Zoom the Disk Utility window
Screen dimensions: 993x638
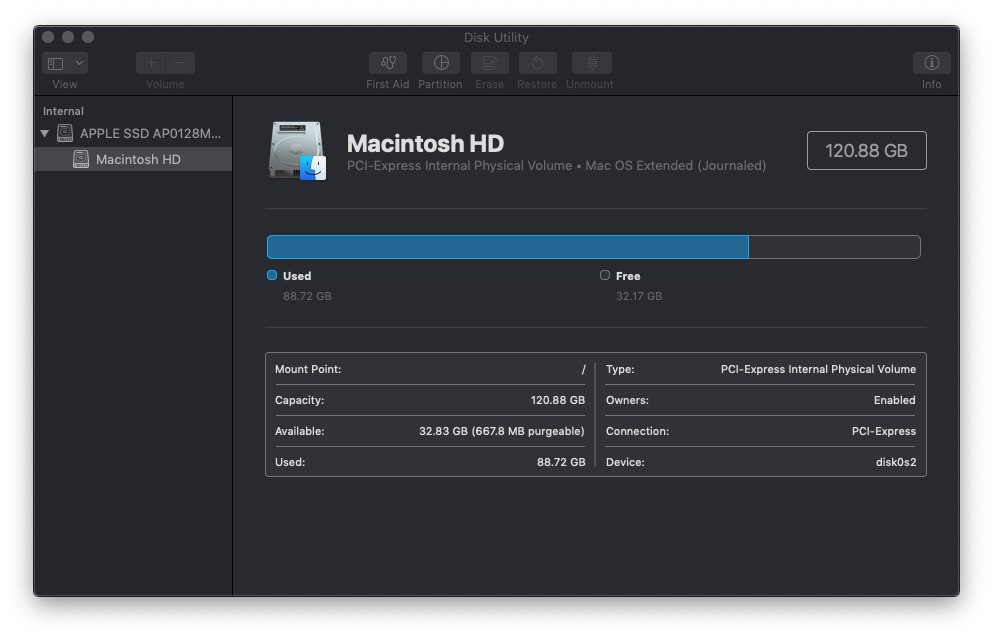click(88, 37)
